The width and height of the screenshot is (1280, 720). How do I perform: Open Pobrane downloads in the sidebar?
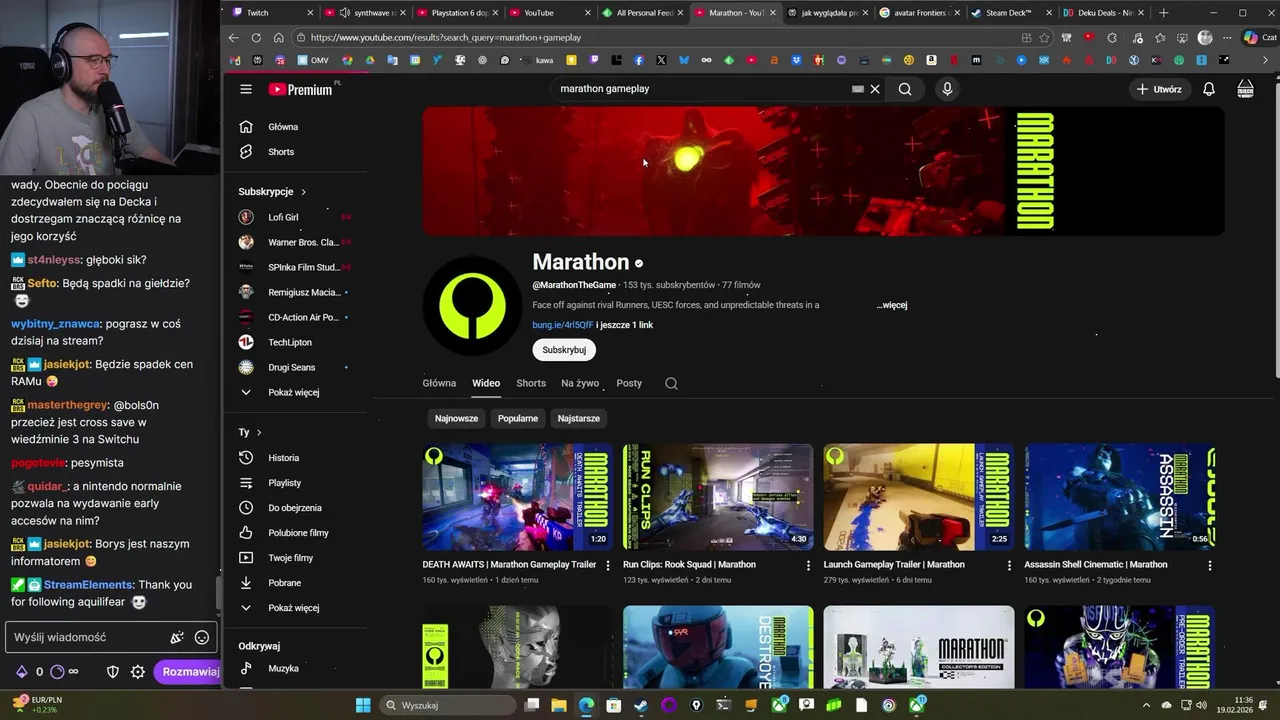pyautogui.click(x=284, y=583)
